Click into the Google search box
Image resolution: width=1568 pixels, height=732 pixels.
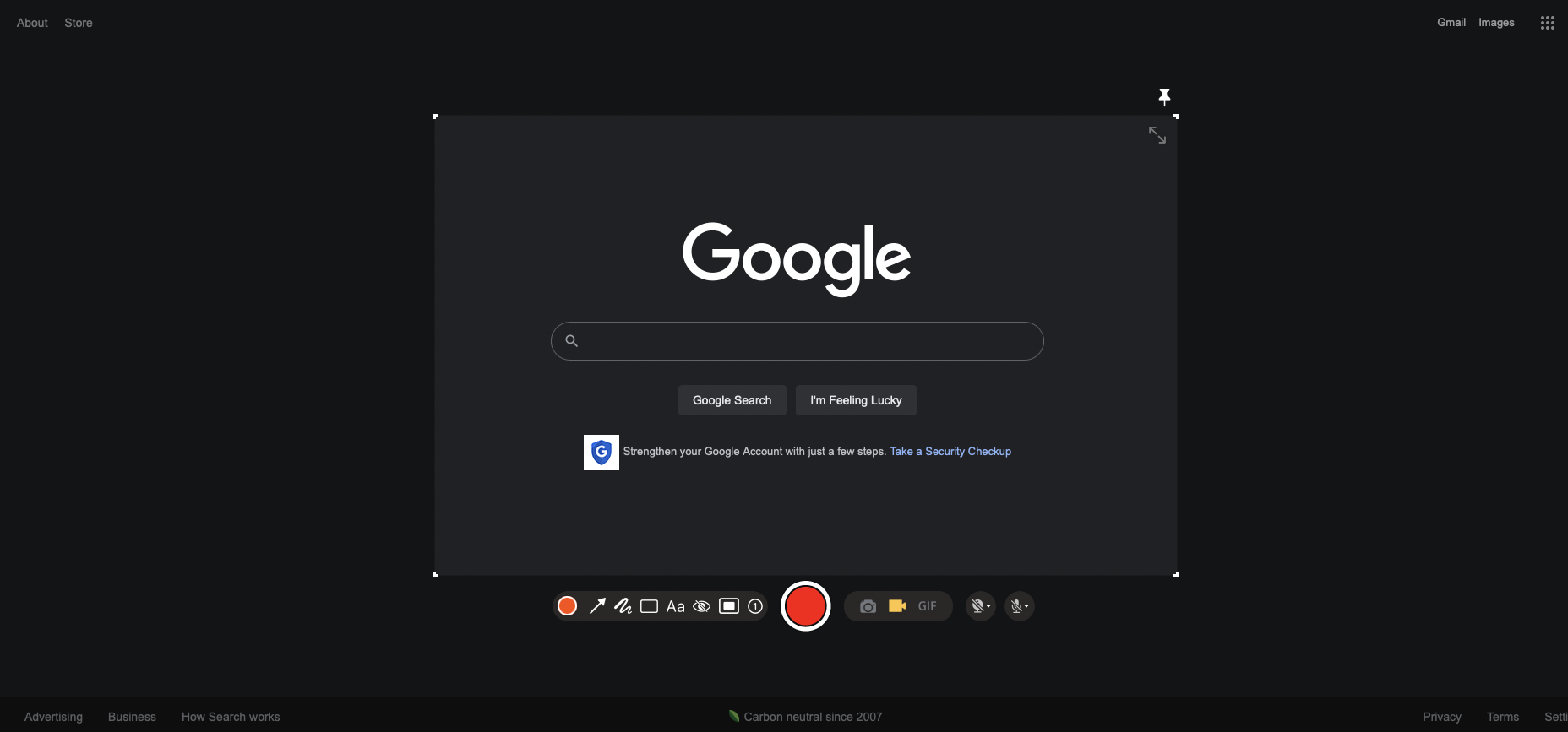click(x=798, y=341)
